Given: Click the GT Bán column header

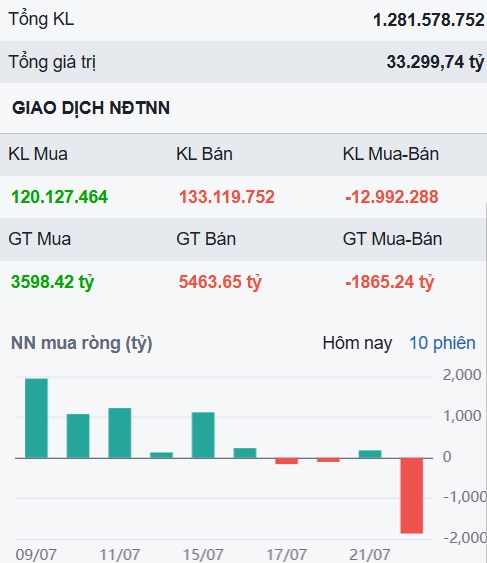Looking at the screenshot, I should pos(206,239).
